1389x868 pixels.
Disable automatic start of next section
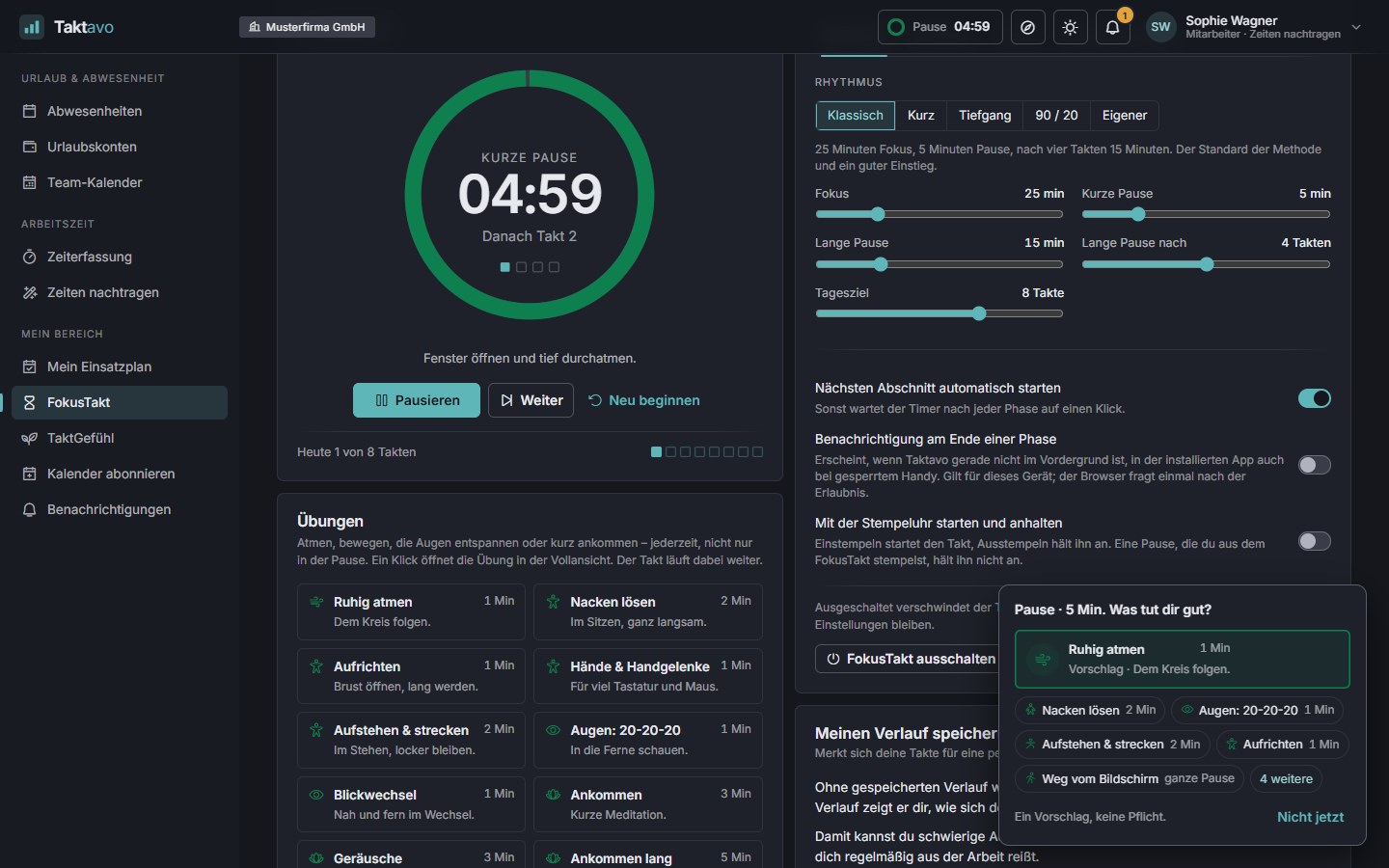1314,398
